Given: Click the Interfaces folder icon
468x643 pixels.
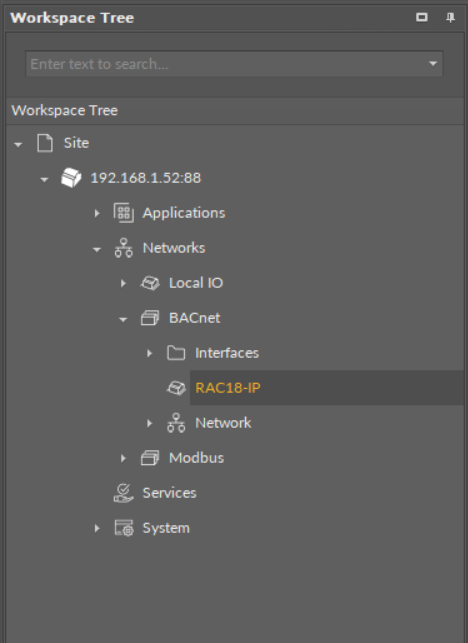Looking at the screenshot, I should (176, 353).
